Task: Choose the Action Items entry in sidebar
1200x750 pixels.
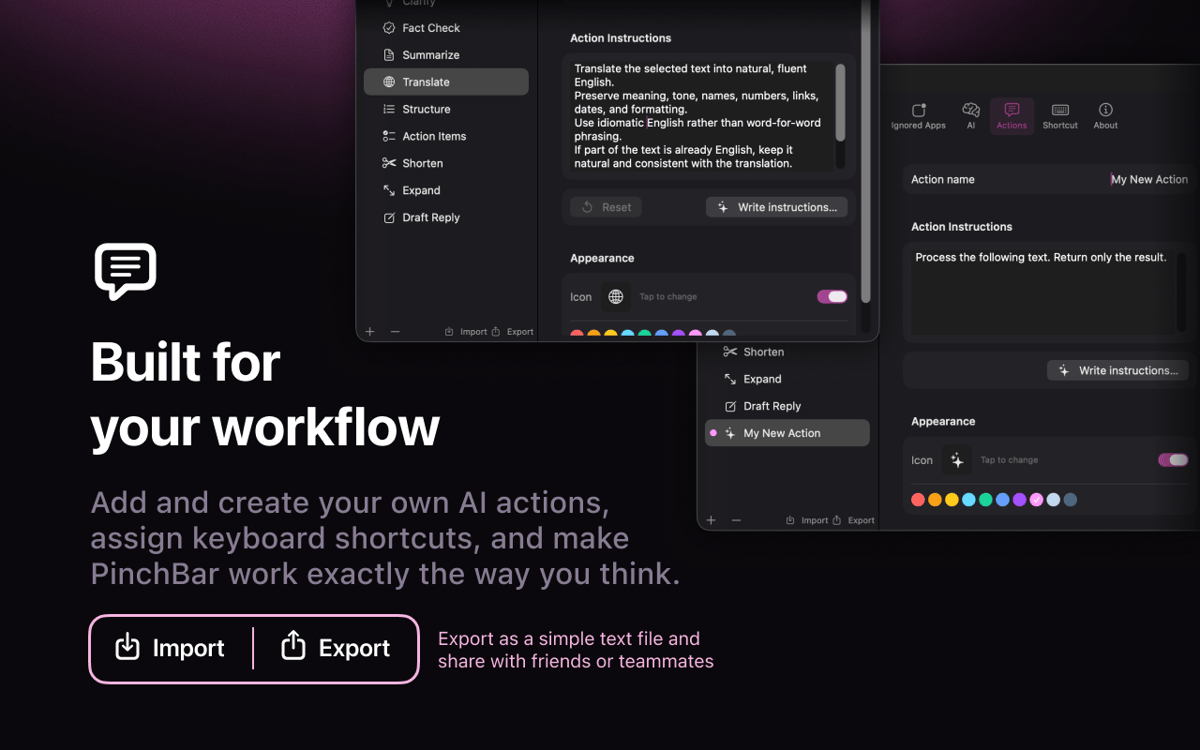Action: (434, 136)
